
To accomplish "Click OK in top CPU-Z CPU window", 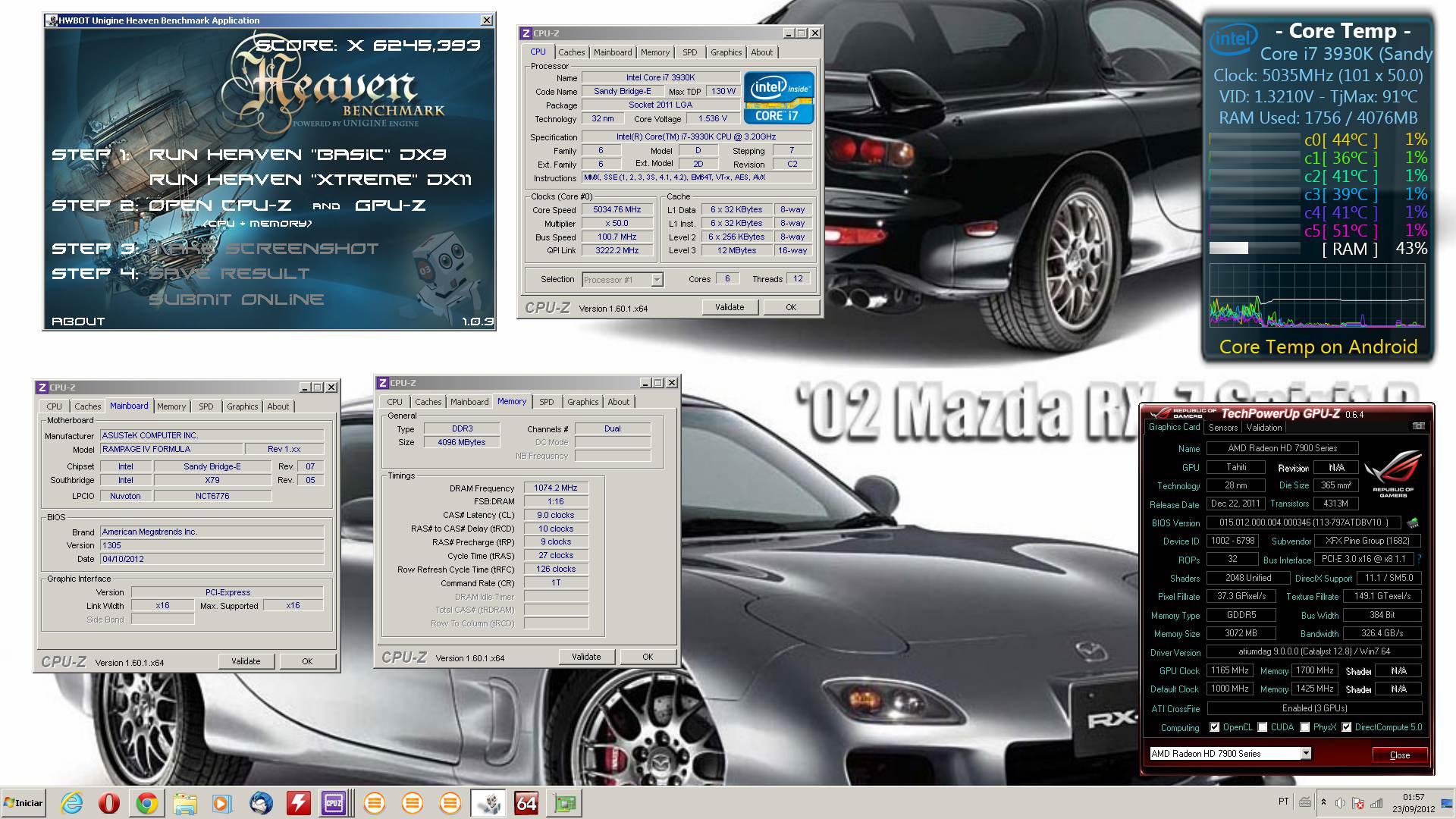I will 791,307.
